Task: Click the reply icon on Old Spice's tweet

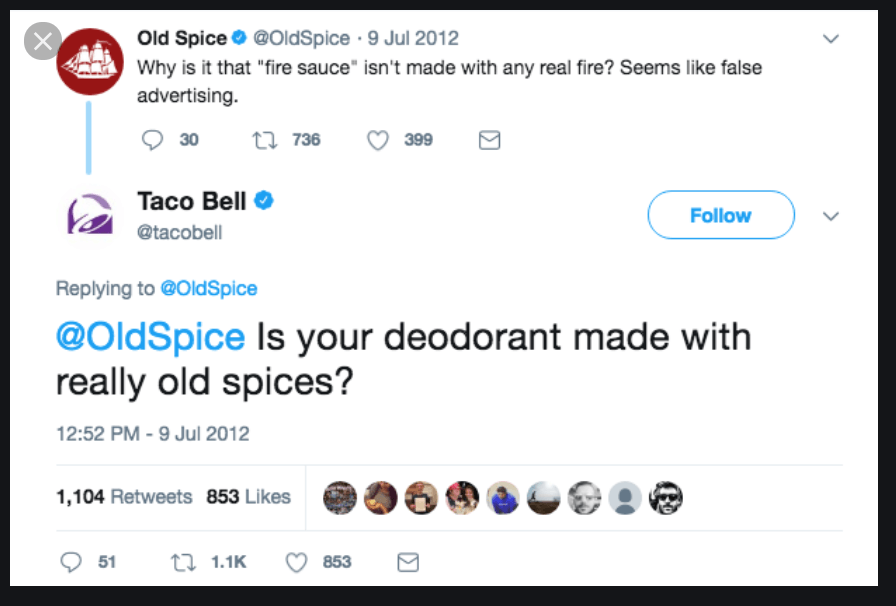Action: tap(151, 140)
